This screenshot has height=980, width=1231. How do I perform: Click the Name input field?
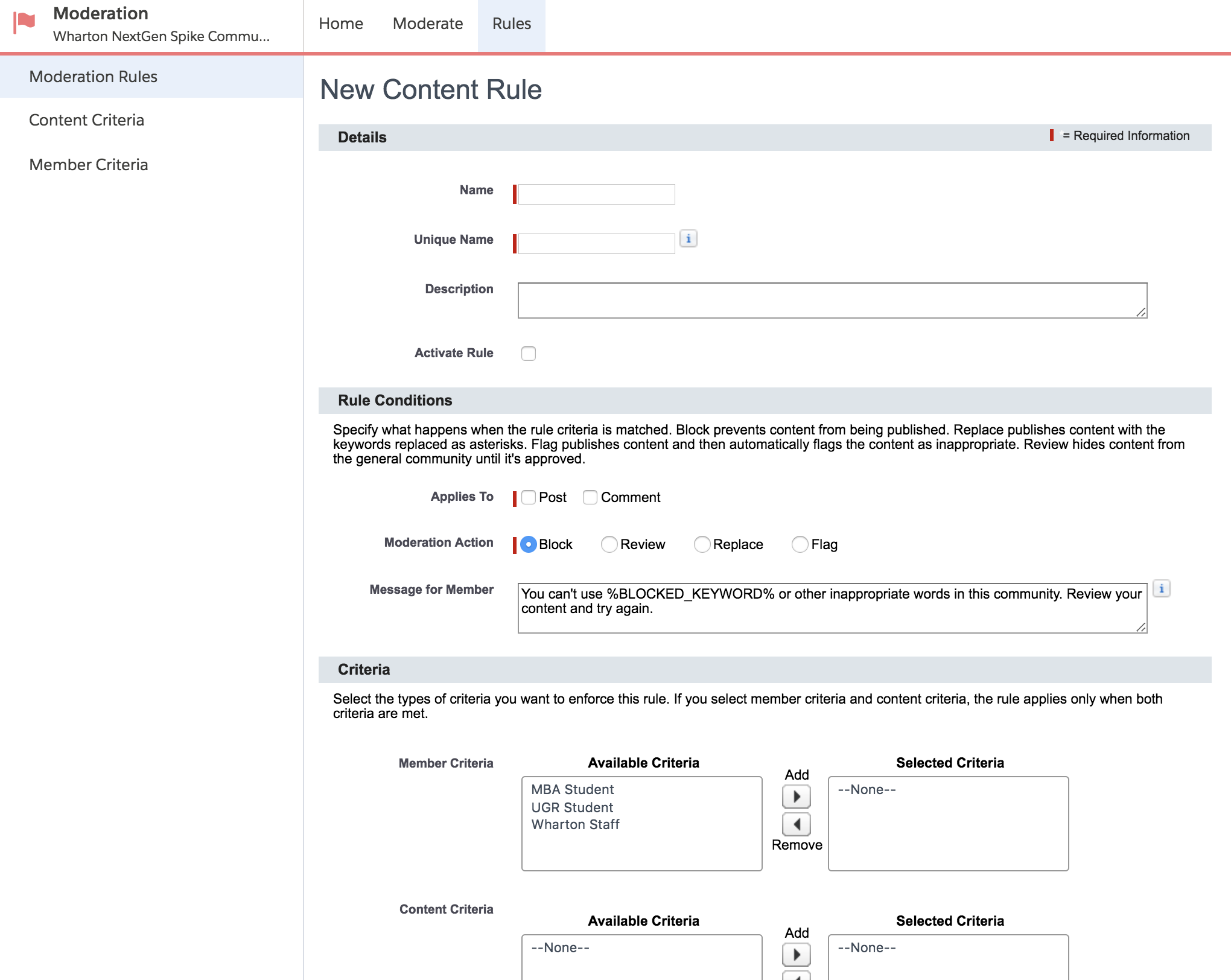click(596, 194)
